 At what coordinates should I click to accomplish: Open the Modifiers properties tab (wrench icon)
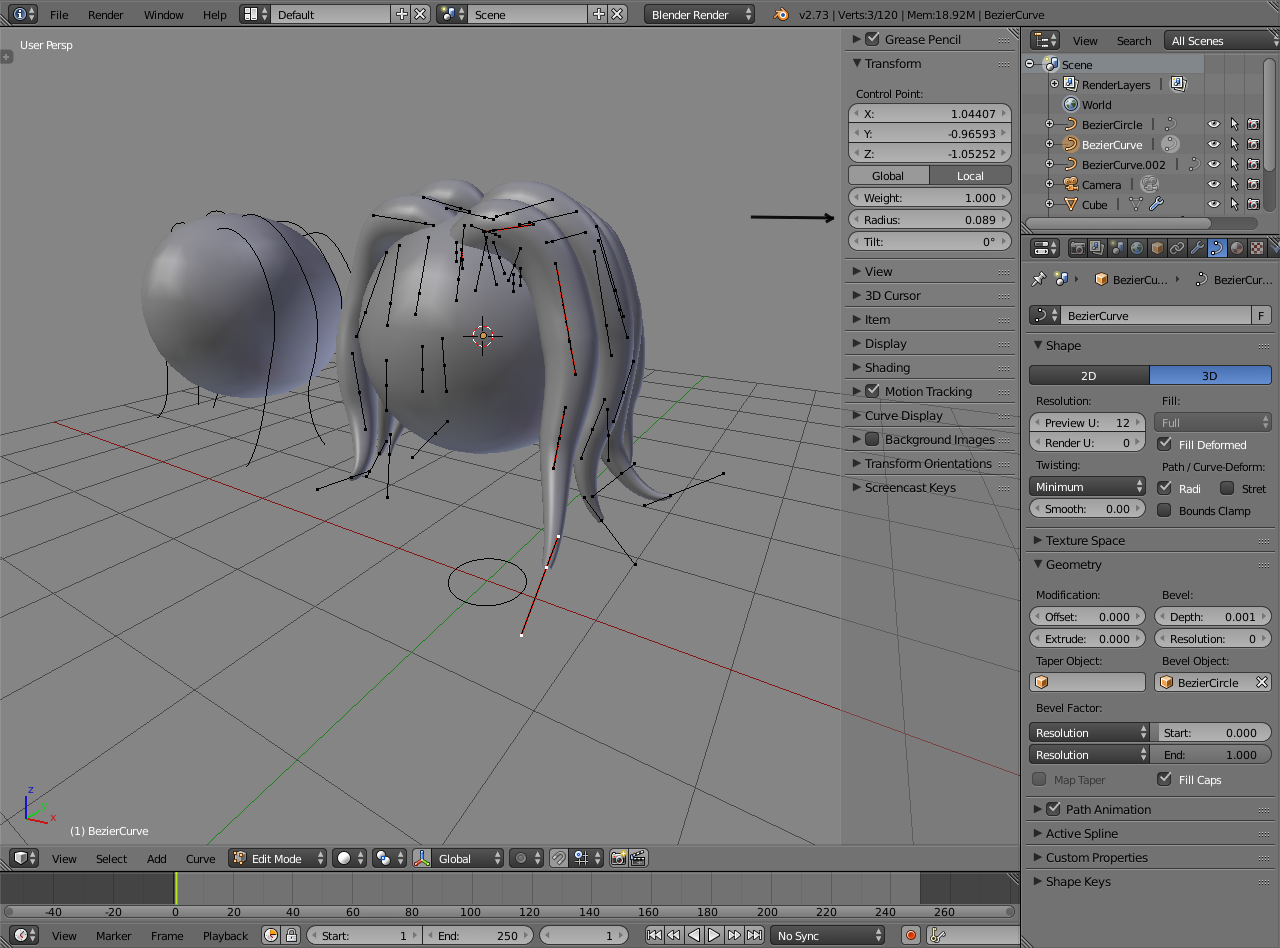1197,248
